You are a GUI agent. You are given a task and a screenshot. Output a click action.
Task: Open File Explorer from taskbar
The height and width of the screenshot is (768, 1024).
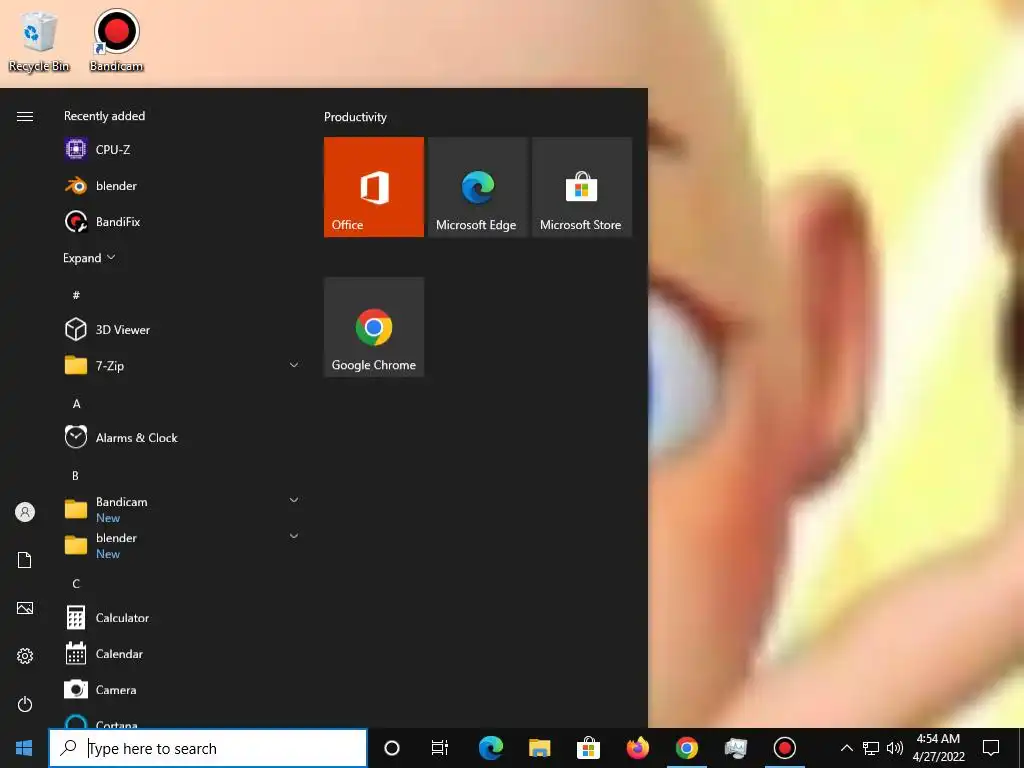click(539, 748)
